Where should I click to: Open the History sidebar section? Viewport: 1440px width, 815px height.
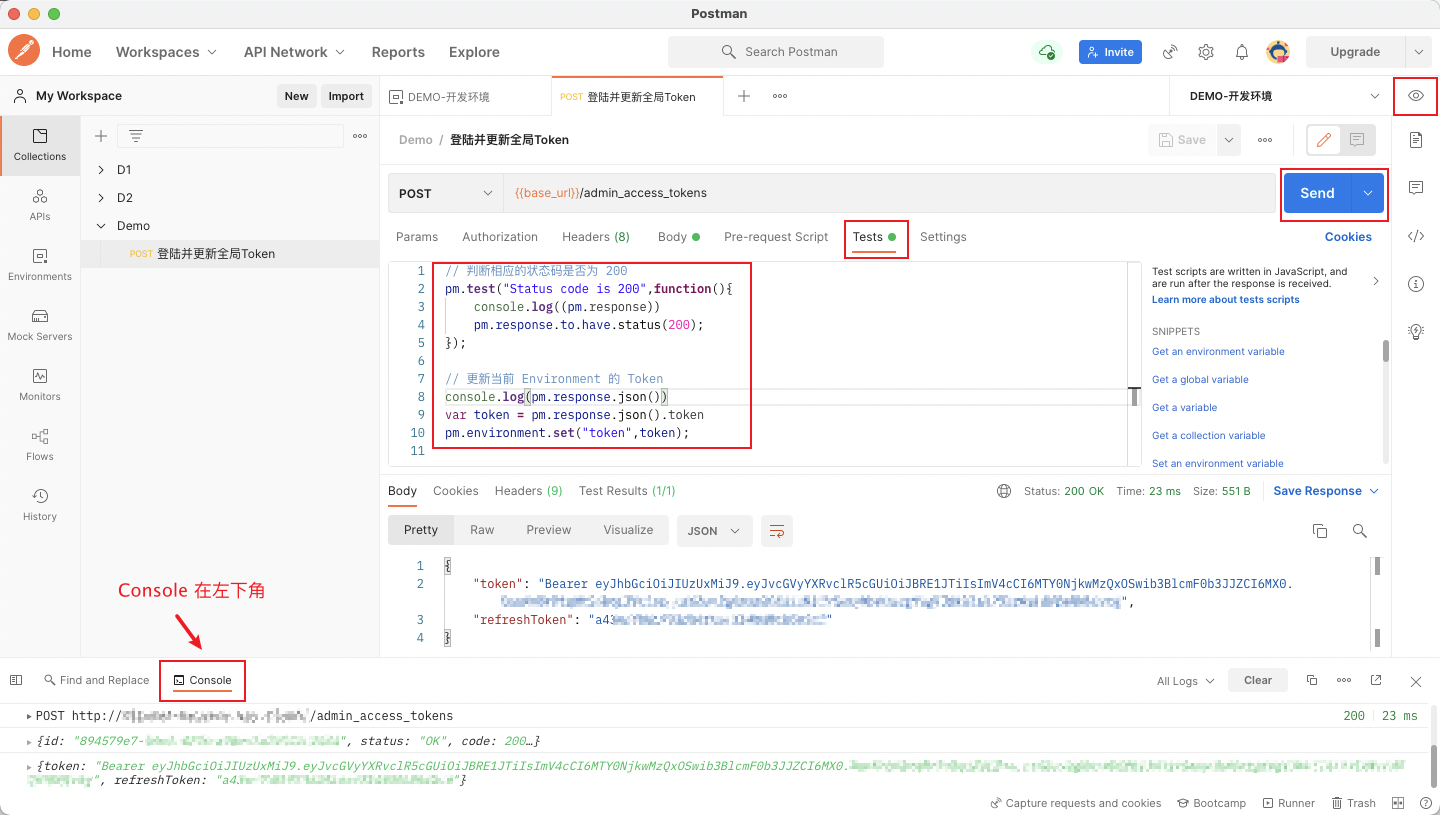pos(40,505)
